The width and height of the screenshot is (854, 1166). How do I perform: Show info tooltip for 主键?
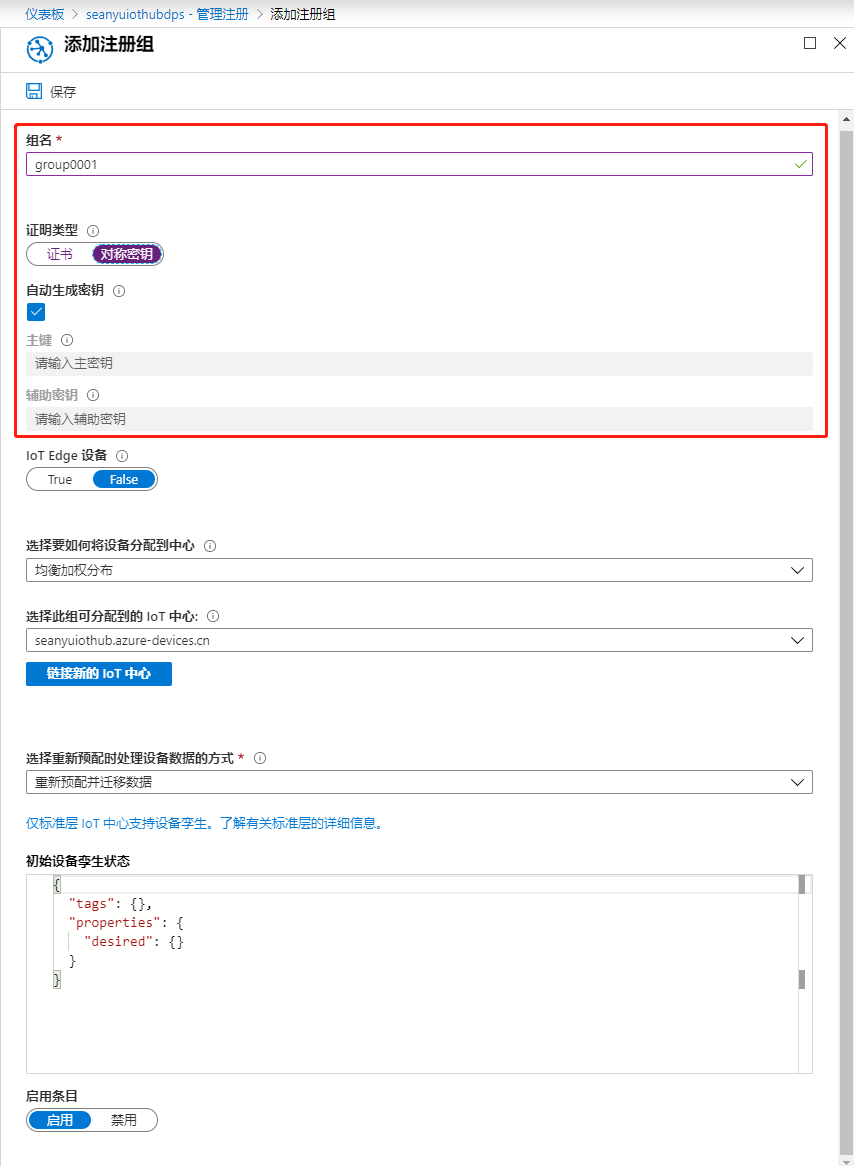[67, 340]
